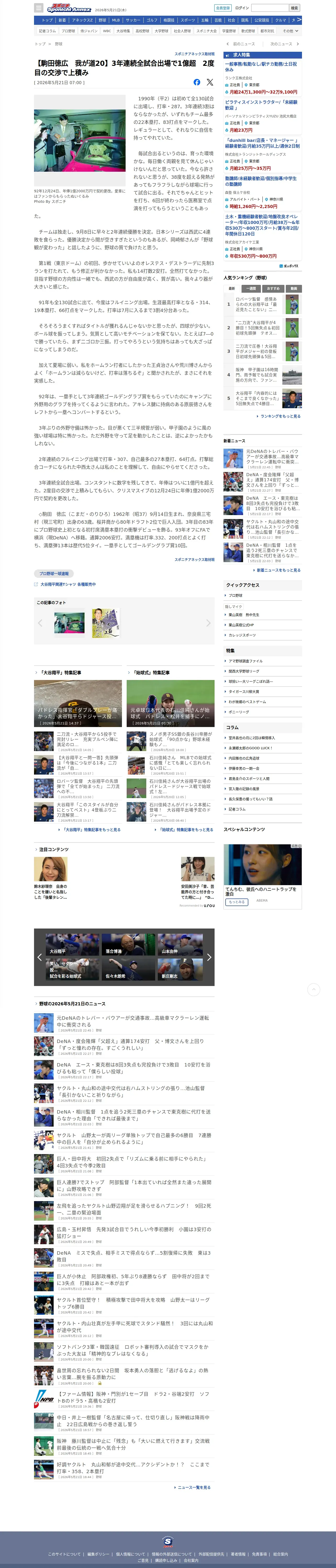Click the もっとみる button on the ABEMA ad
The image size is (336, 1568).
[237, 902]
